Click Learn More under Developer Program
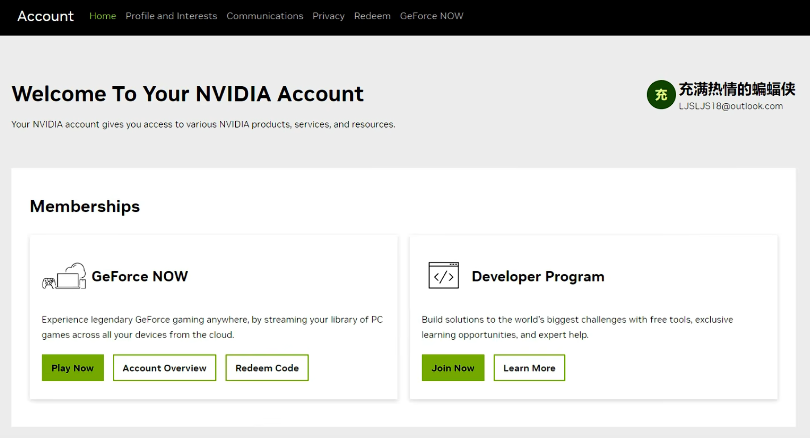Screen dimensions: 810x438 tap(529, 368)
